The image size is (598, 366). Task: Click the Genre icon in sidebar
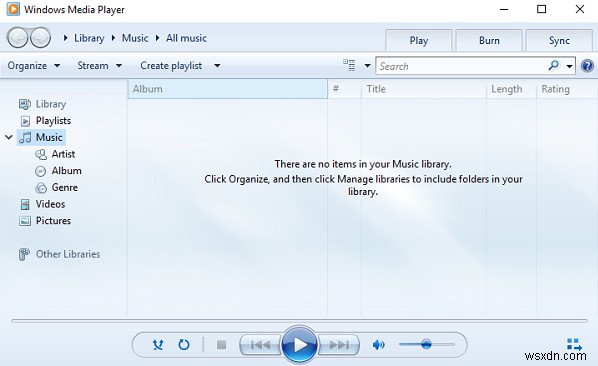(40, 188)
